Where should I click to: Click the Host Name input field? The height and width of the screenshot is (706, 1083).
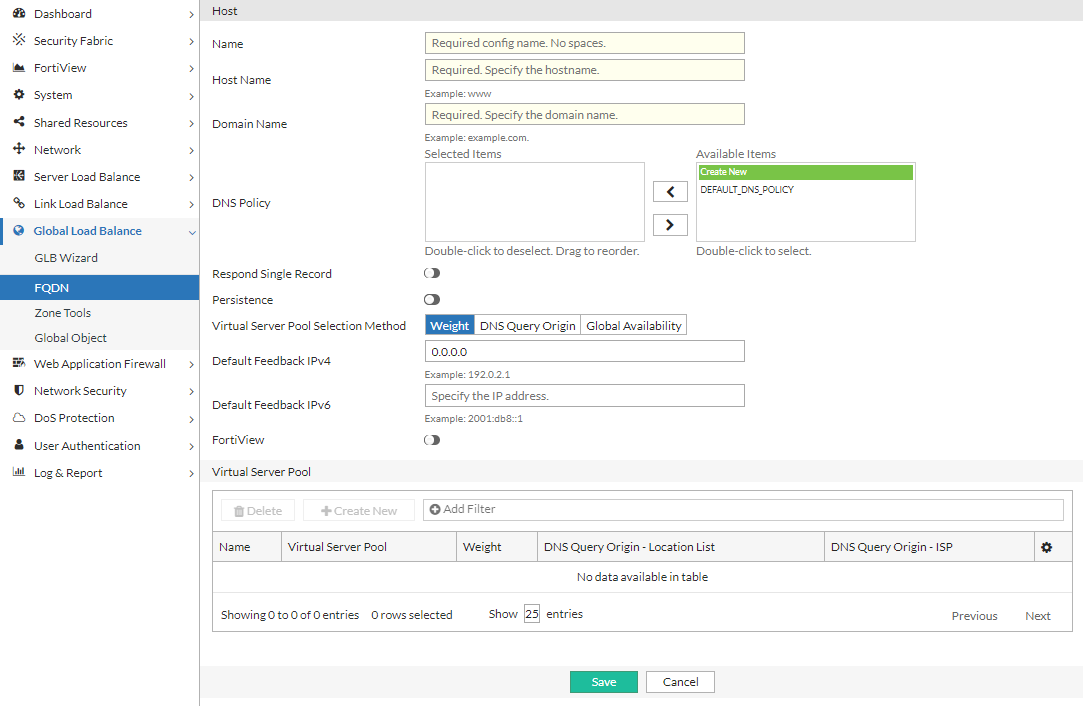584,70
